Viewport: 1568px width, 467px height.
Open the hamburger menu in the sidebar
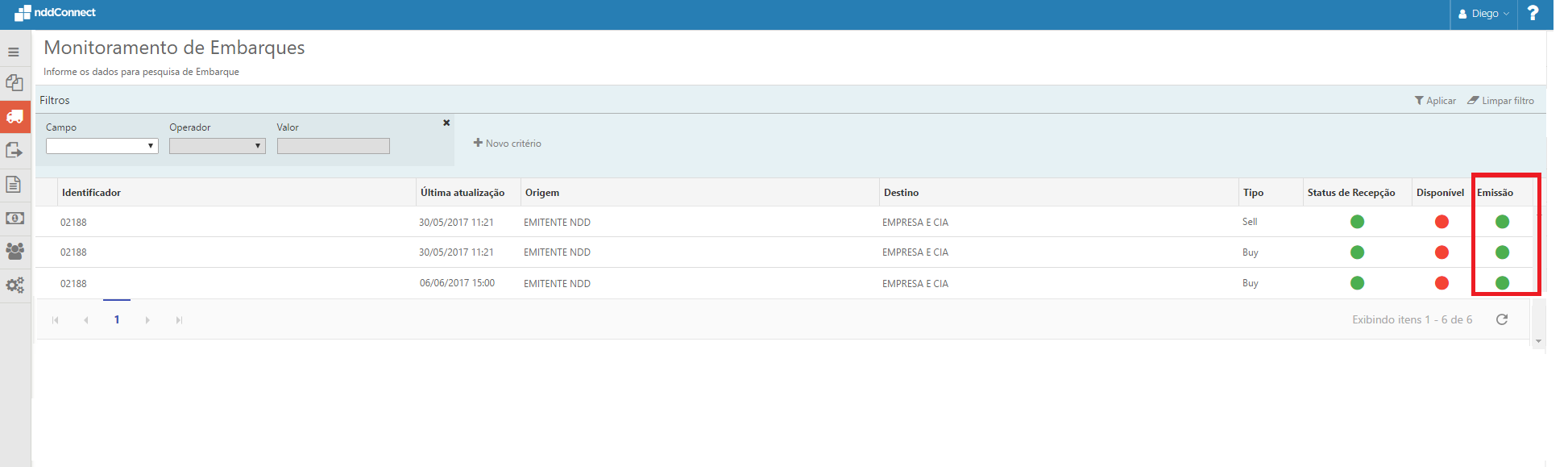(x=14, y=52)
